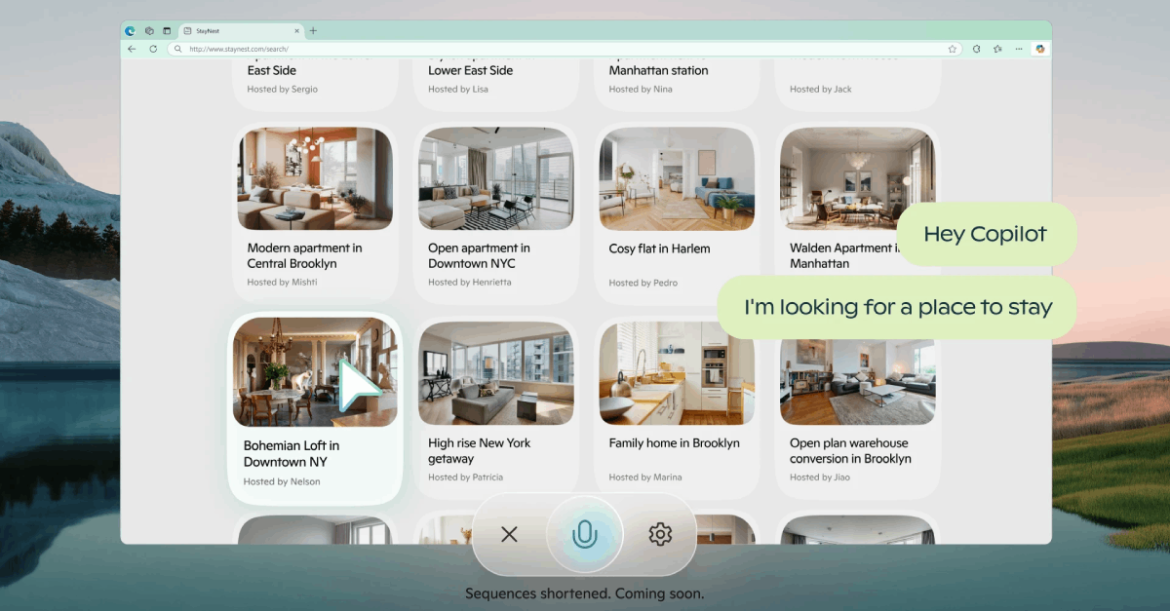Open the Modern apartment in Central Brooklyn photo

pos(315,178)
